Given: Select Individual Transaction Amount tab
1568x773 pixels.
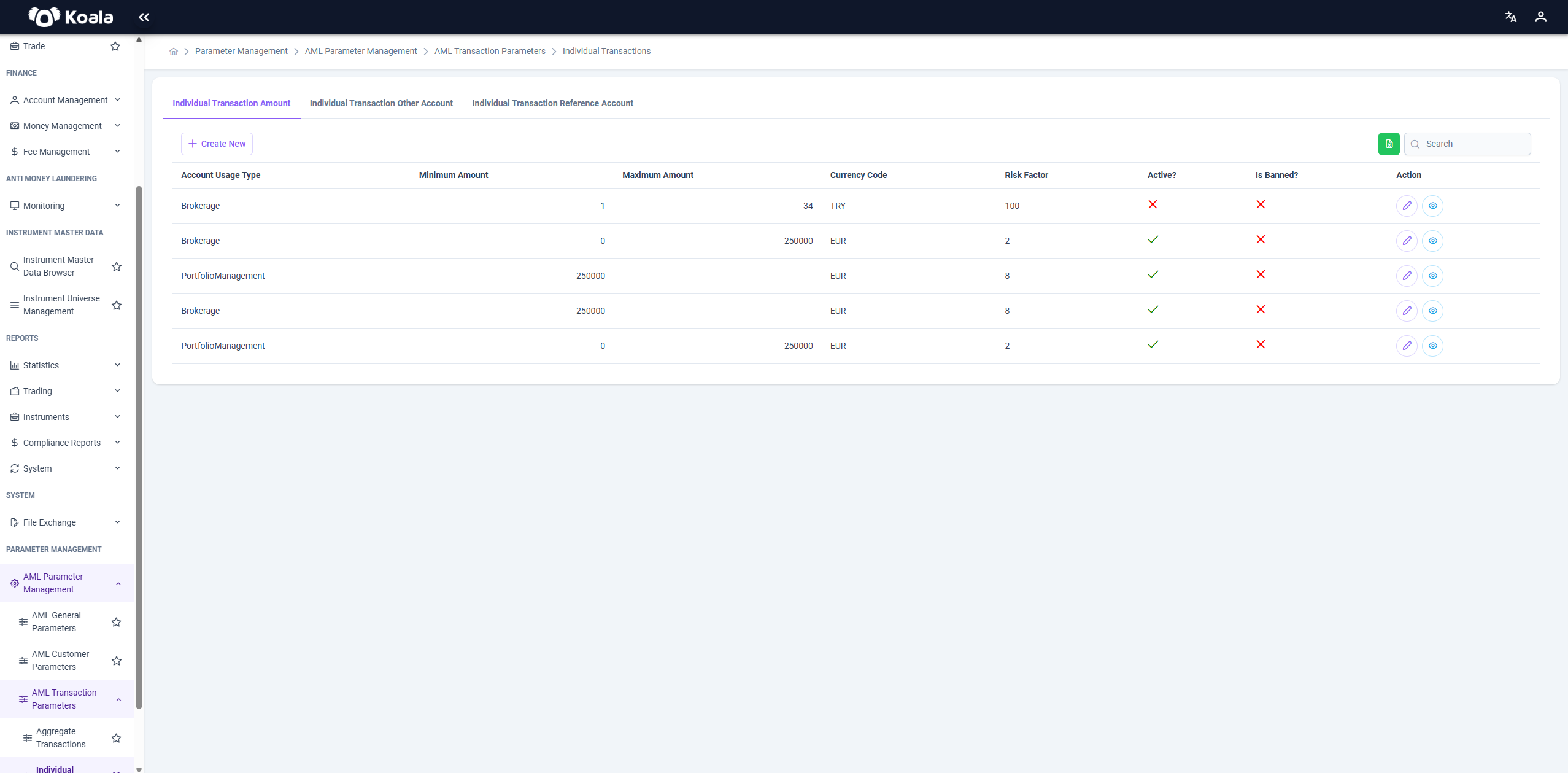Looking at the screenshot, I should pos(231,103).
